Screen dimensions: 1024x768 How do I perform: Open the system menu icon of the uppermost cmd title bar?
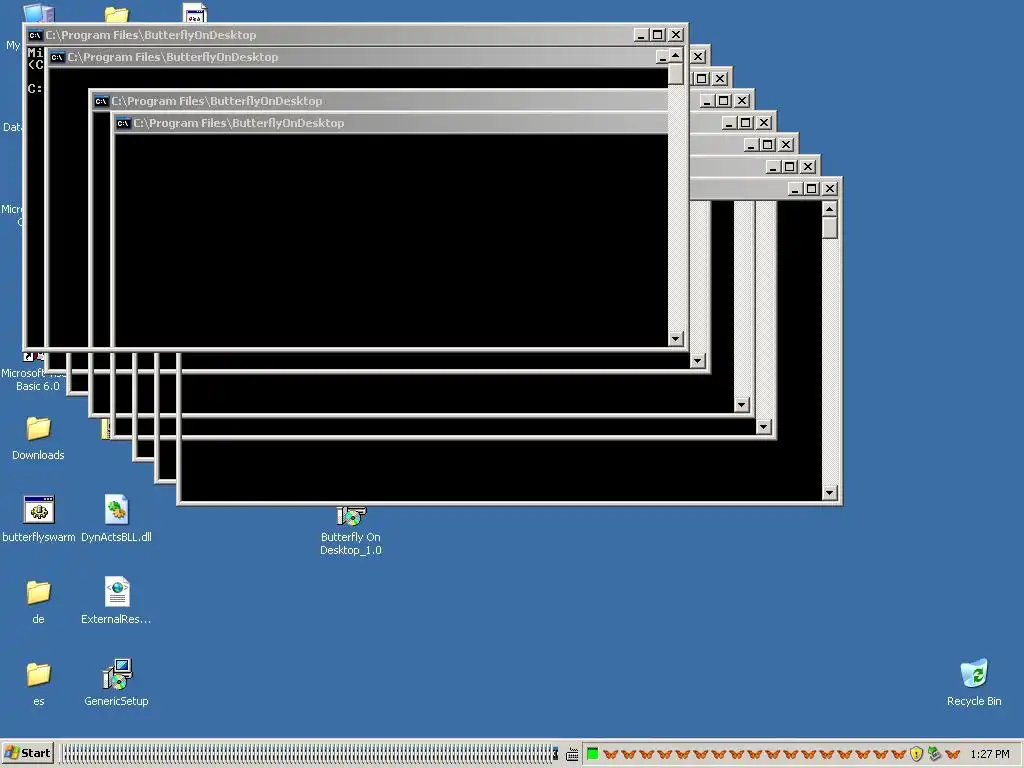point(35,35)
